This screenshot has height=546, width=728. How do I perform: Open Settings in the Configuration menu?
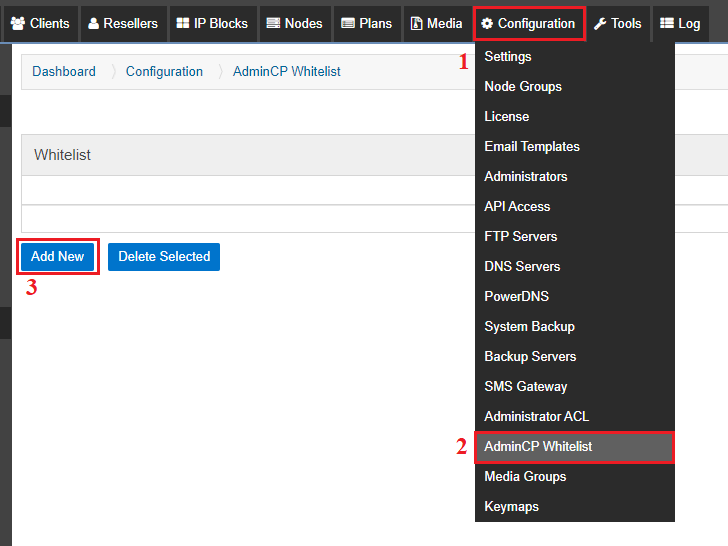(508, 56)
